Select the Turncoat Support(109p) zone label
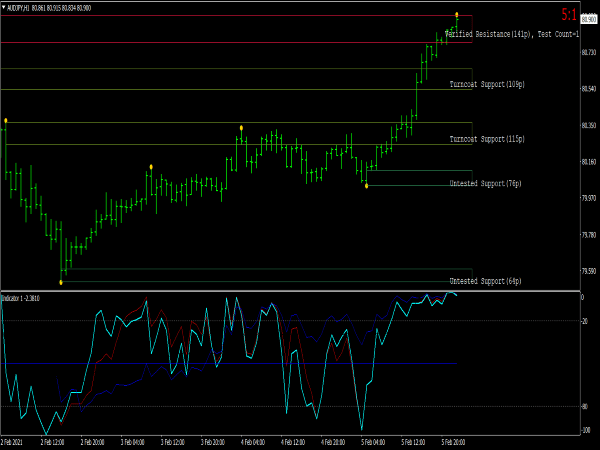Screen dimensions: 600x450 click(487, 84)
